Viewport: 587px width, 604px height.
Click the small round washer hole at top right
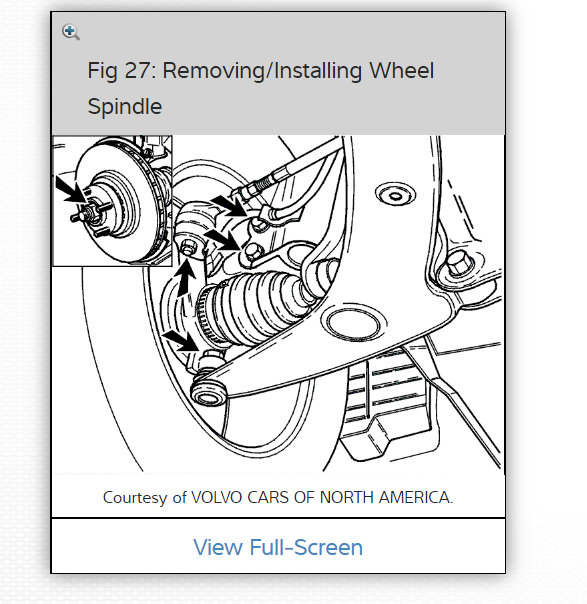[x=395, y=195]
